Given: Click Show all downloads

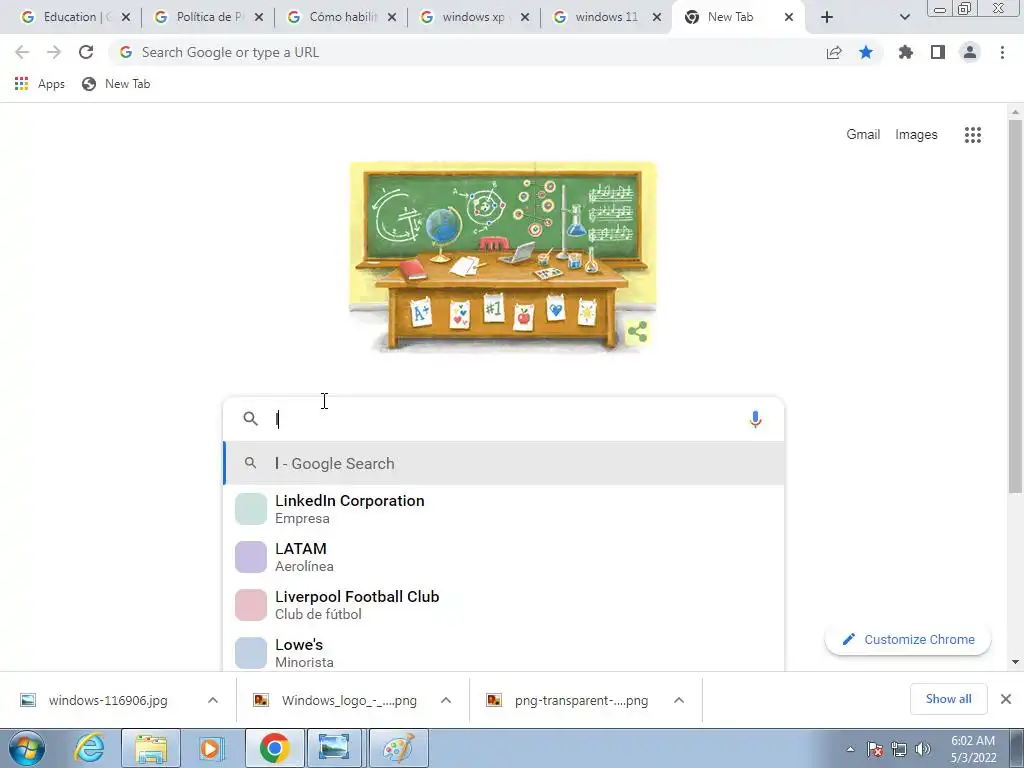Looking at the screenshot, I should pos(949,699).
